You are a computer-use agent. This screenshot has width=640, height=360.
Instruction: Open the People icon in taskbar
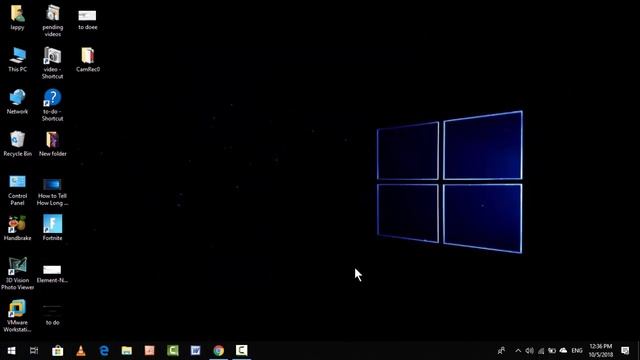502,351
